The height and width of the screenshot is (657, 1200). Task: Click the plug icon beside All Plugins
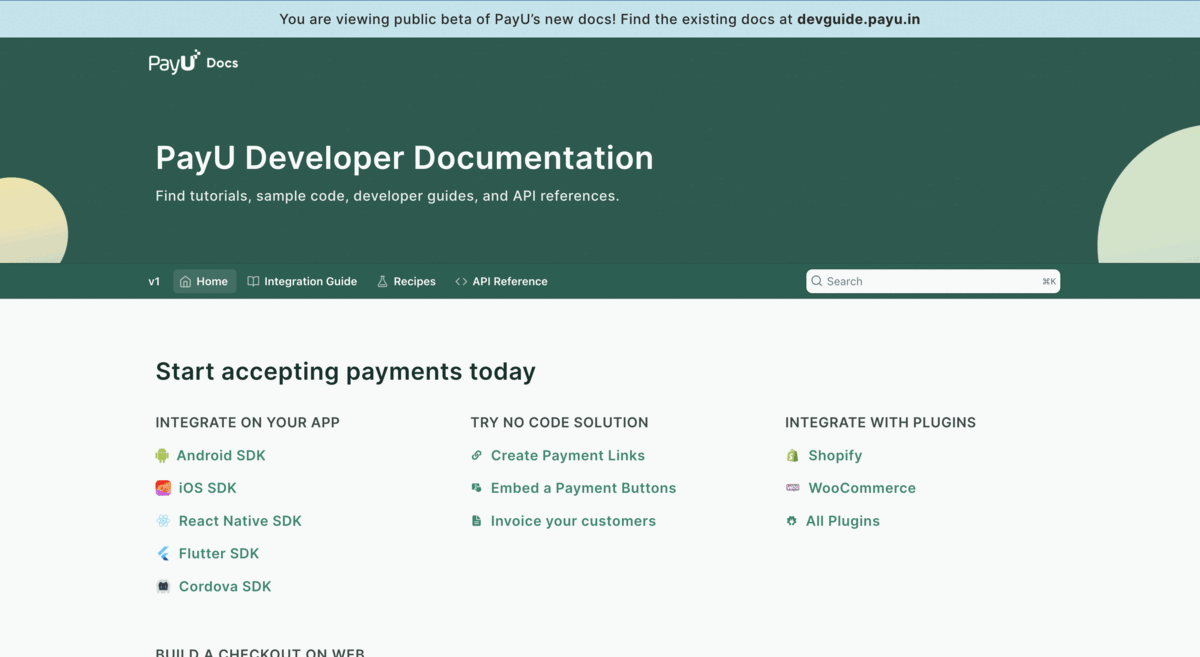coord(791,521)
